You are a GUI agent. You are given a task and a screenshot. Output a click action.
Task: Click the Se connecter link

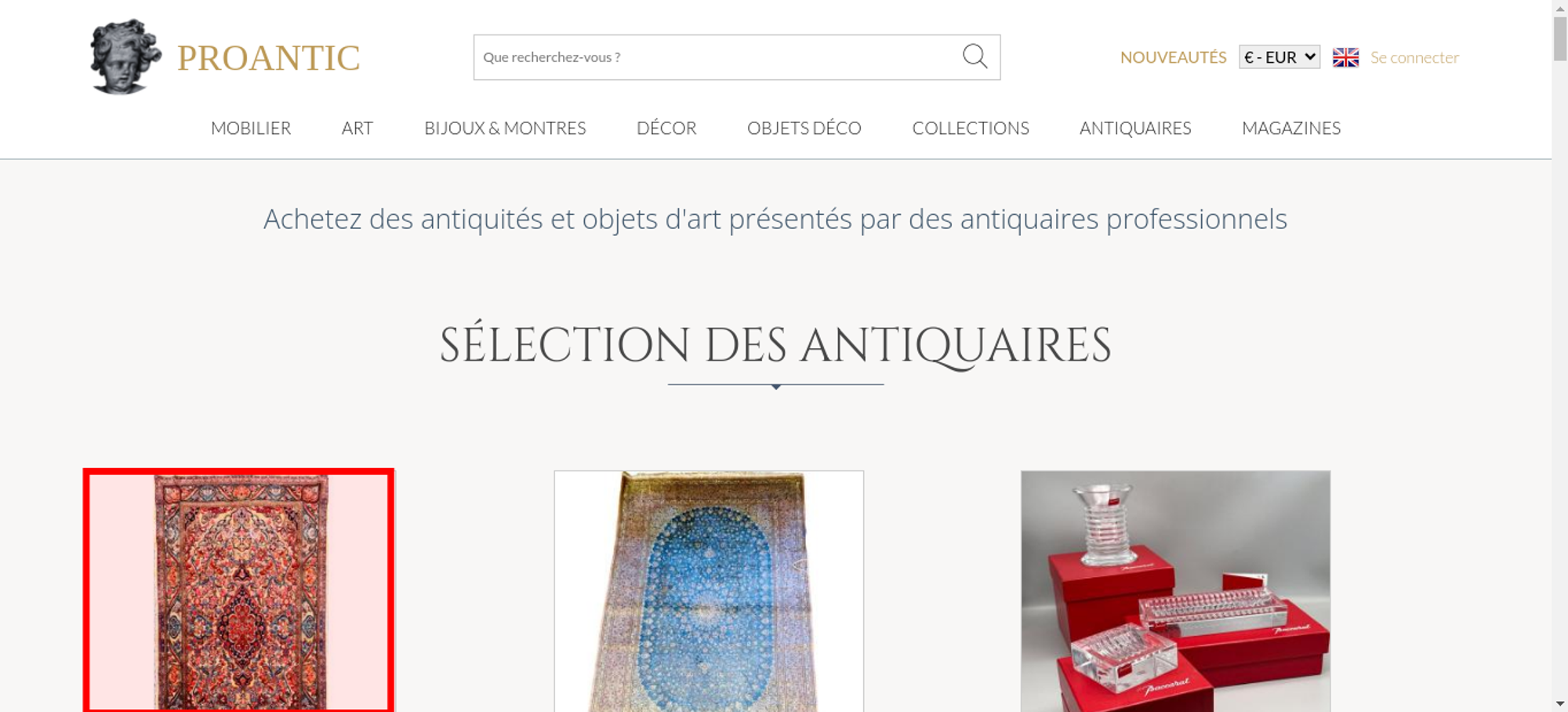click(x=1414, y=57)
